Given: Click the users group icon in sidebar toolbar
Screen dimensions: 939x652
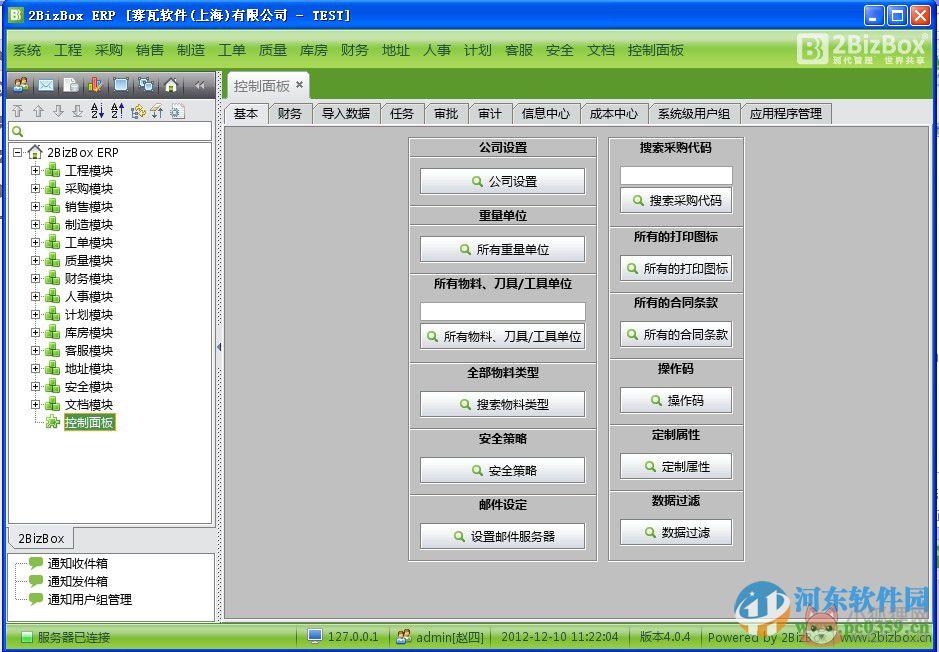Looking at the screenshot, I should [x=20, y=86].
